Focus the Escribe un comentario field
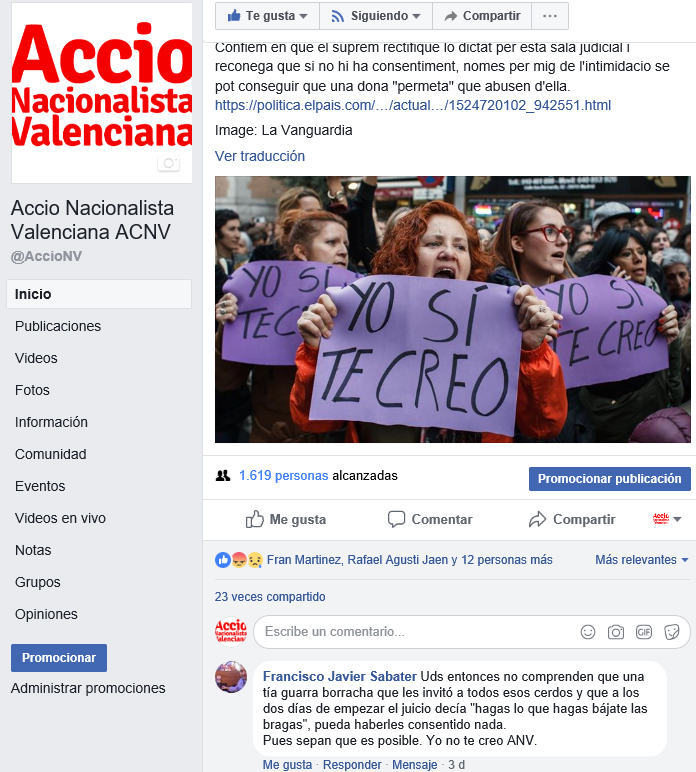This screenshot has width=696, height=772. point(416,632)
